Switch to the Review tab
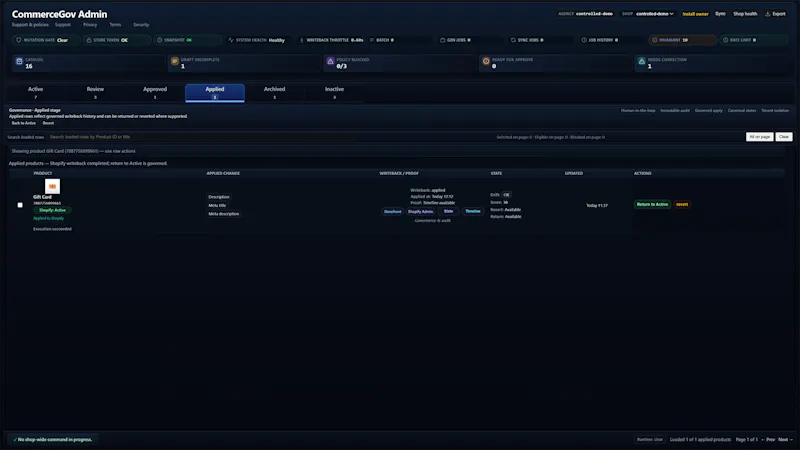The image size is (800, 450). (95, 92)
